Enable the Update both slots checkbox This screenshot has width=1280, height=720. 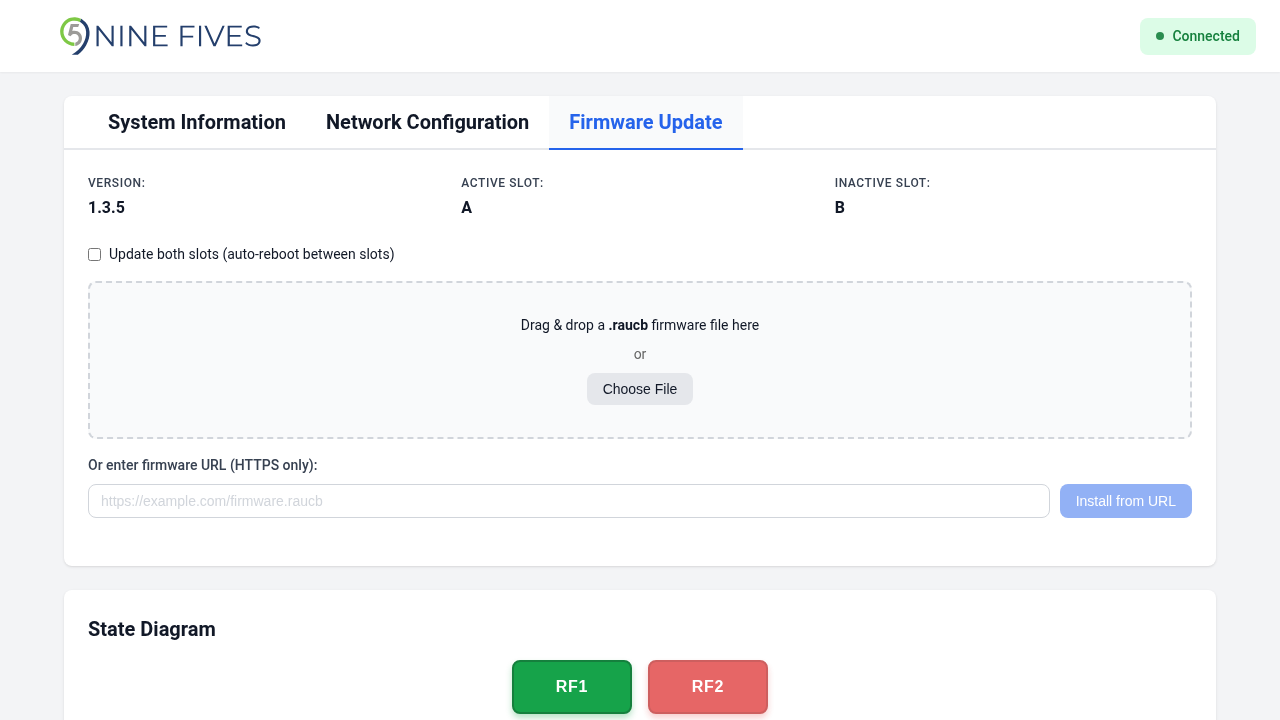95,255
